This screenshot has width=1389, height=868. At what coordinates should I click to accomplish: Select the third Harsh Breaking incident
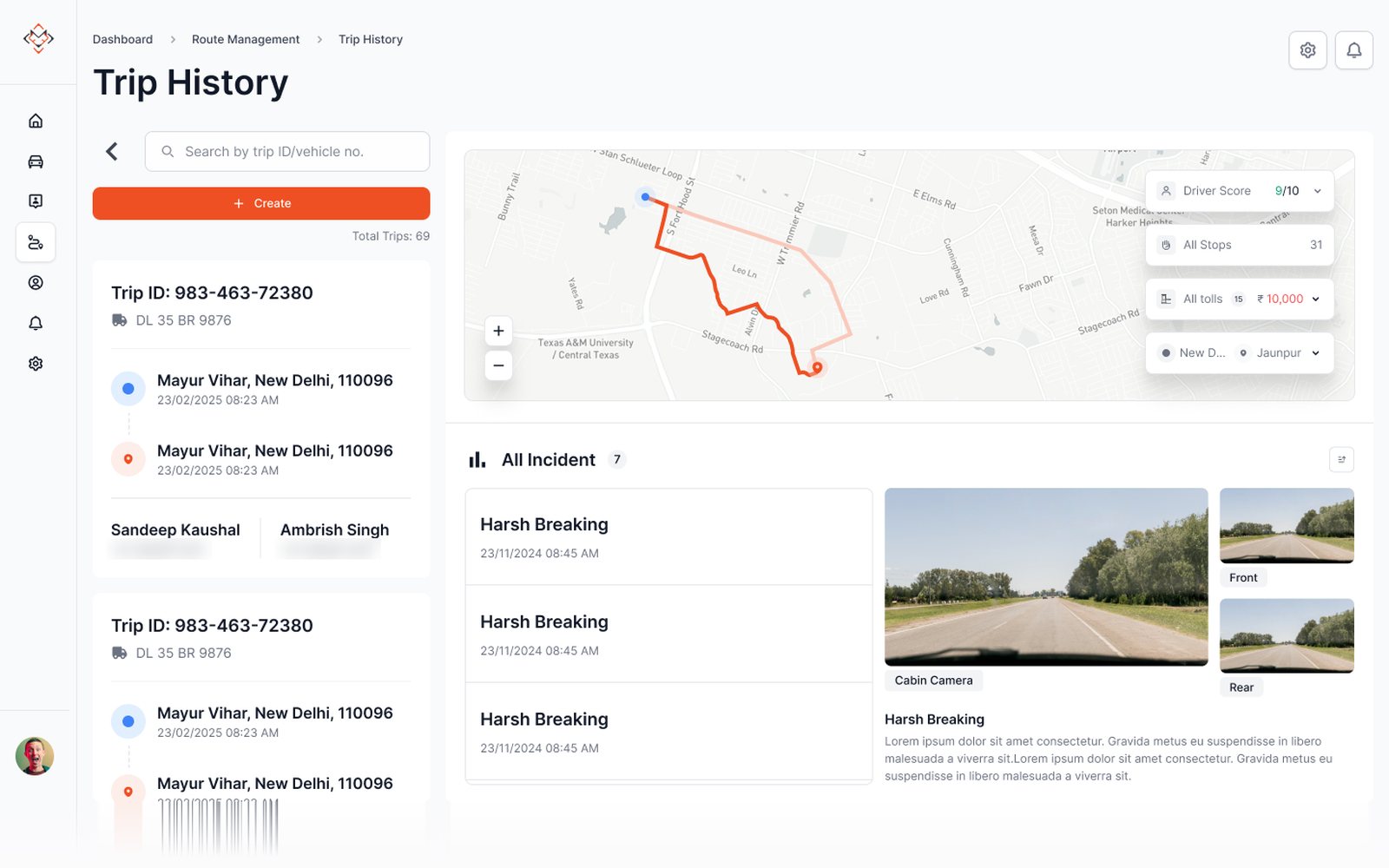pos(668,732)
